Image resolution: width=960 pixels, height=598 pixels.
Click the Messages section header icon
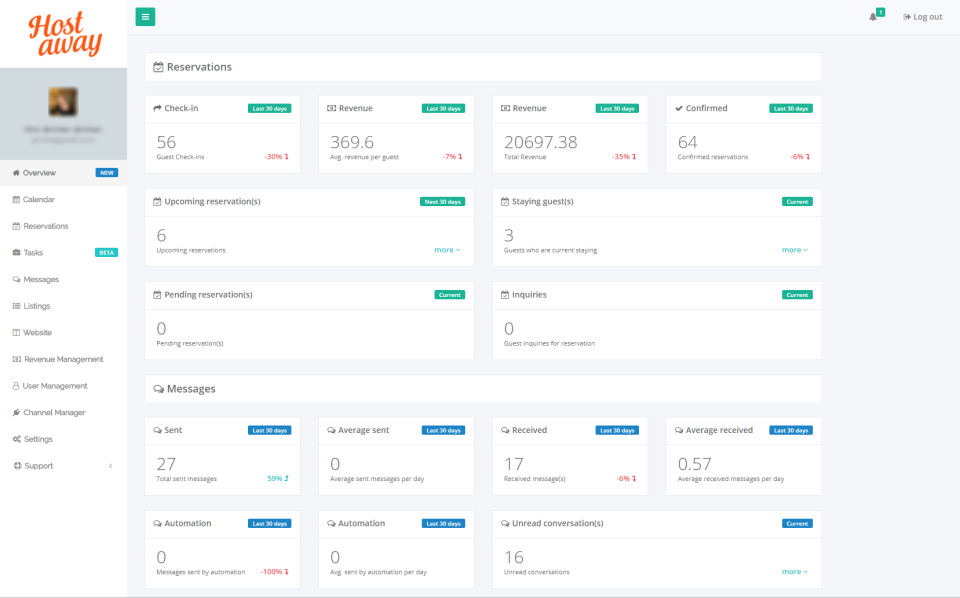158,389
